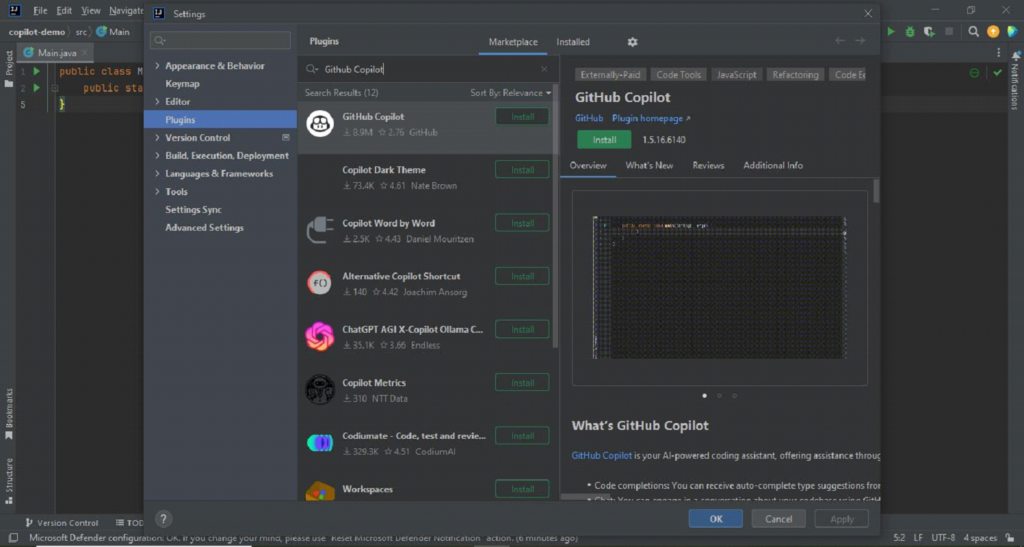Click the Search Everywhere magnifier icon
This screenshot has height=547, width=1024.
973,31
